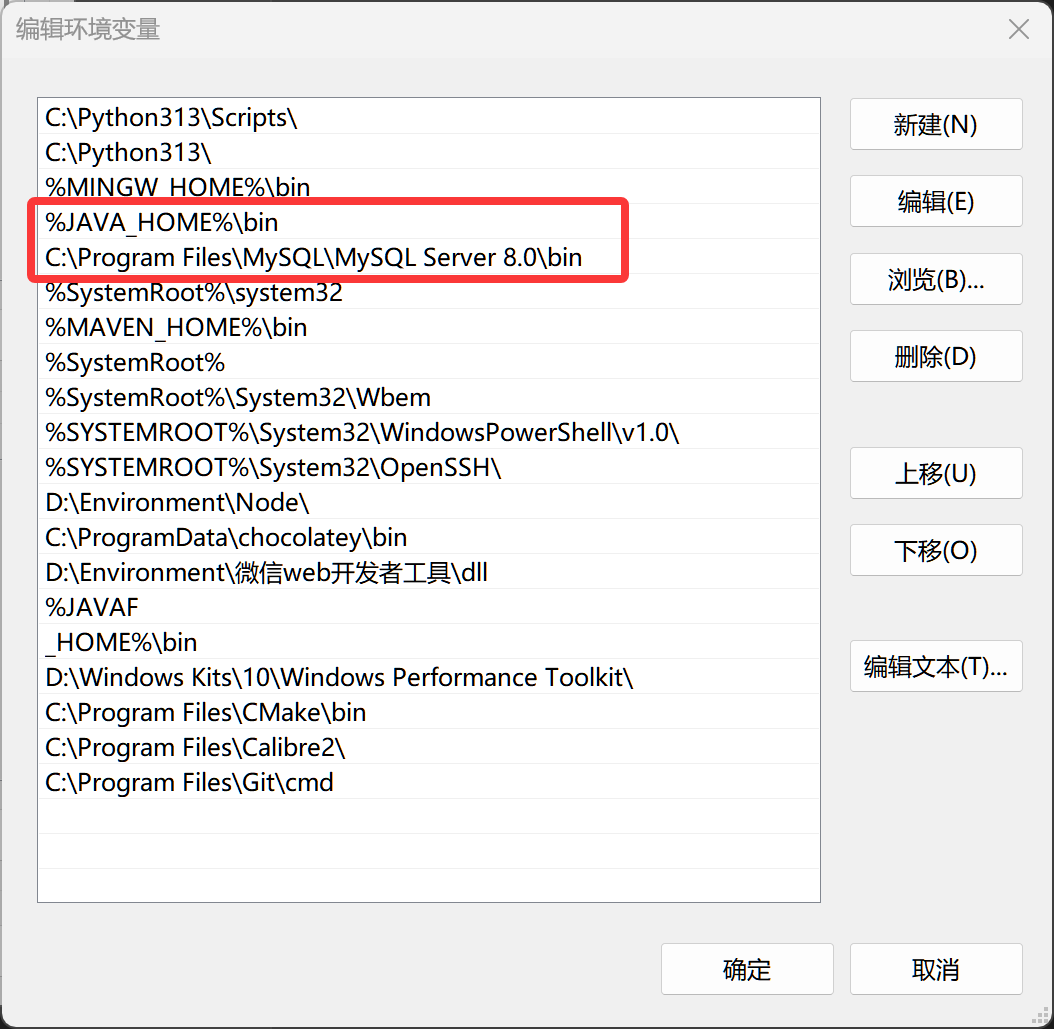Close the 编辑环境变量 dialog window

coord(1018,29)
